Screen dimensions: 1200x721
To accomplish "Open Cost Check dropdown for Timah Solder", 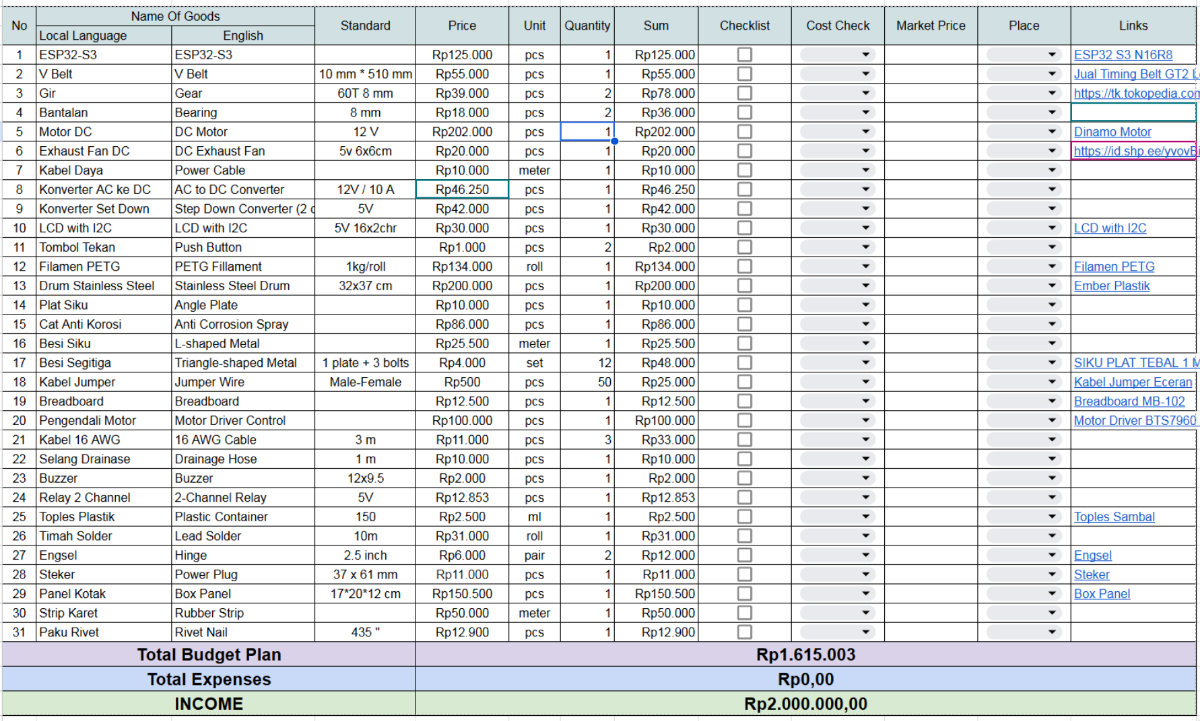I will point(838,536).
